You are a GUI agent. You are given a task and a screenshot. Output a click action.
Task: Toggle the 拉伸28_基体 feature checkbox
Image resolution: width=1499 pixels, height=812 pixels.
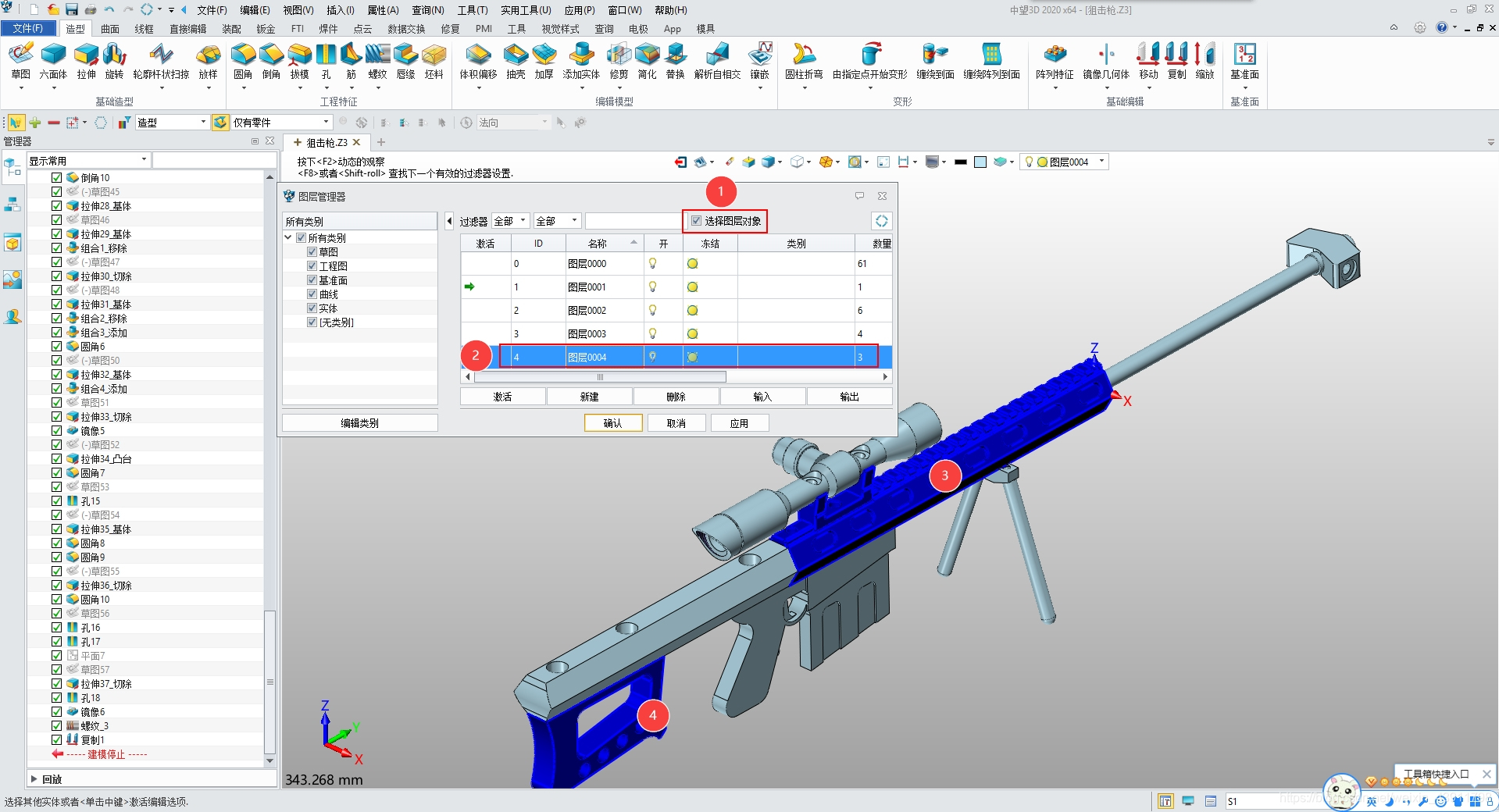pos(56,206)
